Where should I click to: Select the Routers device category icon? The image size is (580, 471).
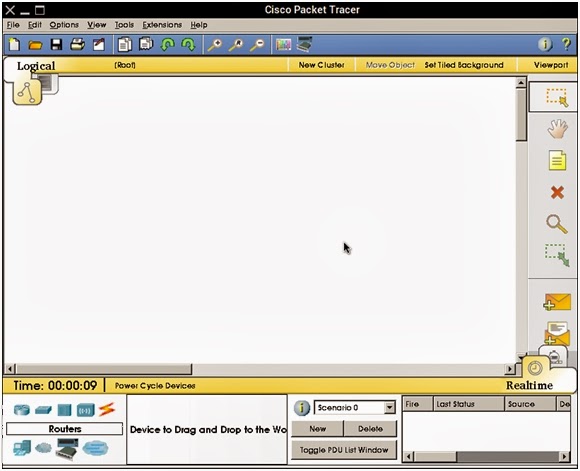22,410
